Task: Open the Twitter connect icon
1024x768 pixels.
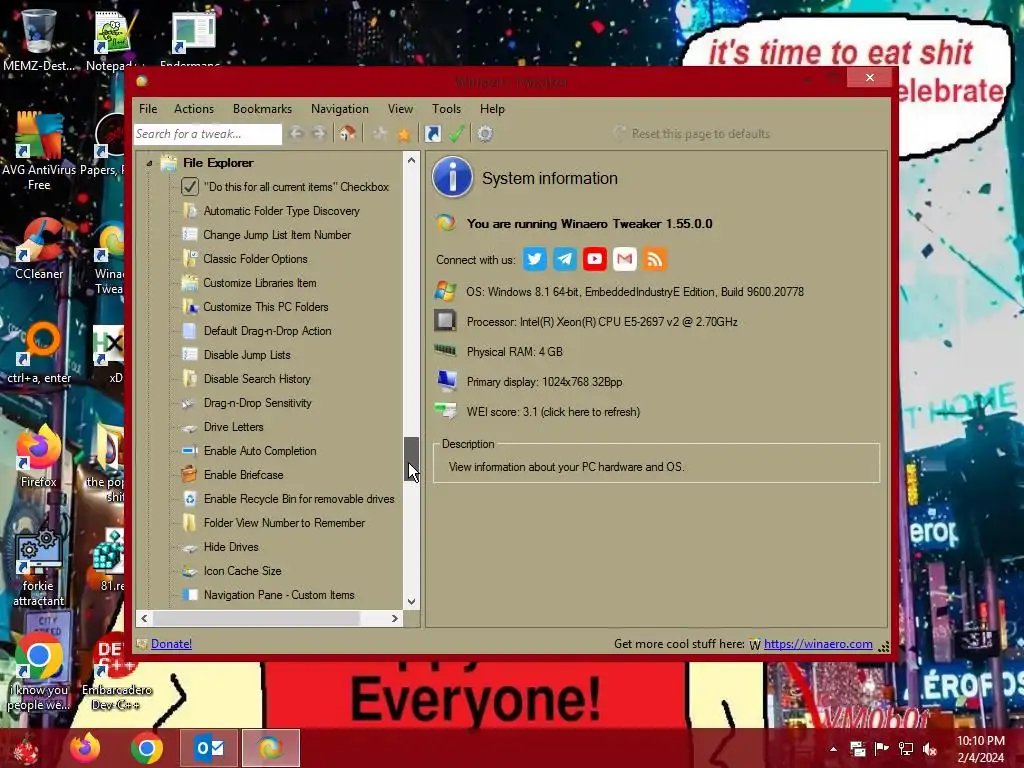Action: click(x=535, y=259)
